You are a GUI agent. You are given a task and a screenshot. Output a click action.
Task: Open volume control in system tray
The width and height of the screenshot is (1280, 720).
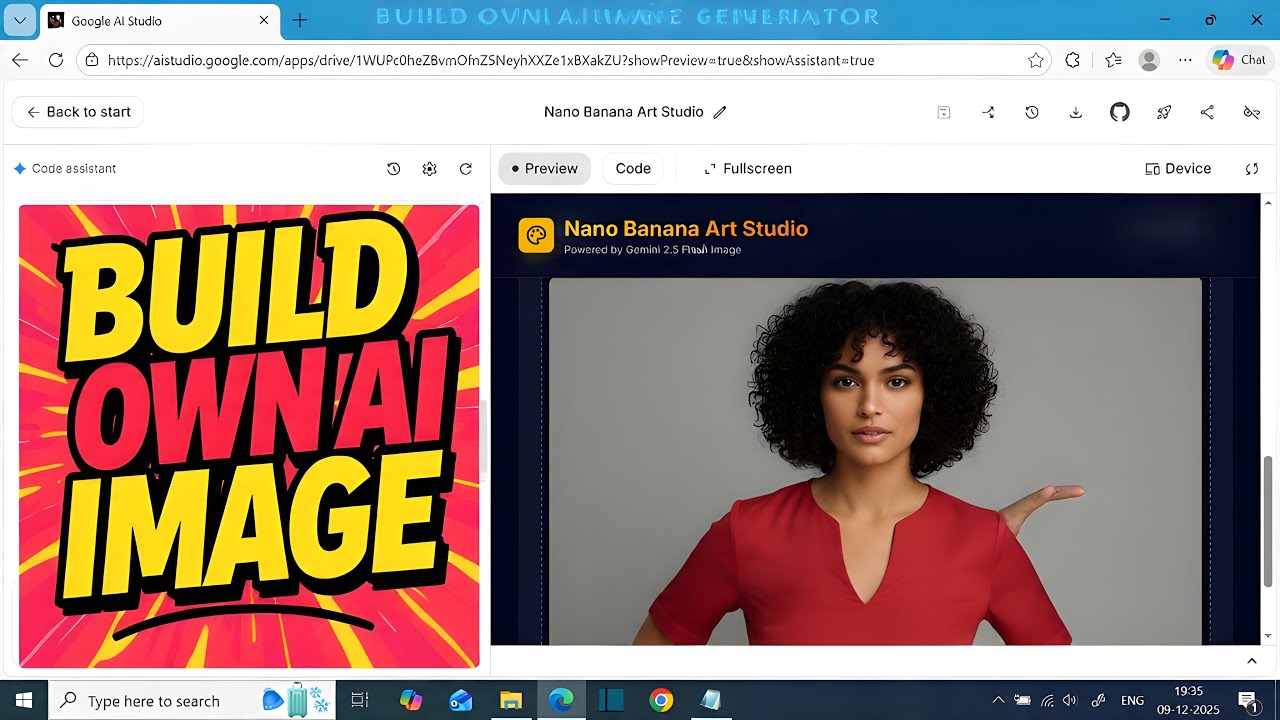pyautogui.click(x=1069, y=701)
